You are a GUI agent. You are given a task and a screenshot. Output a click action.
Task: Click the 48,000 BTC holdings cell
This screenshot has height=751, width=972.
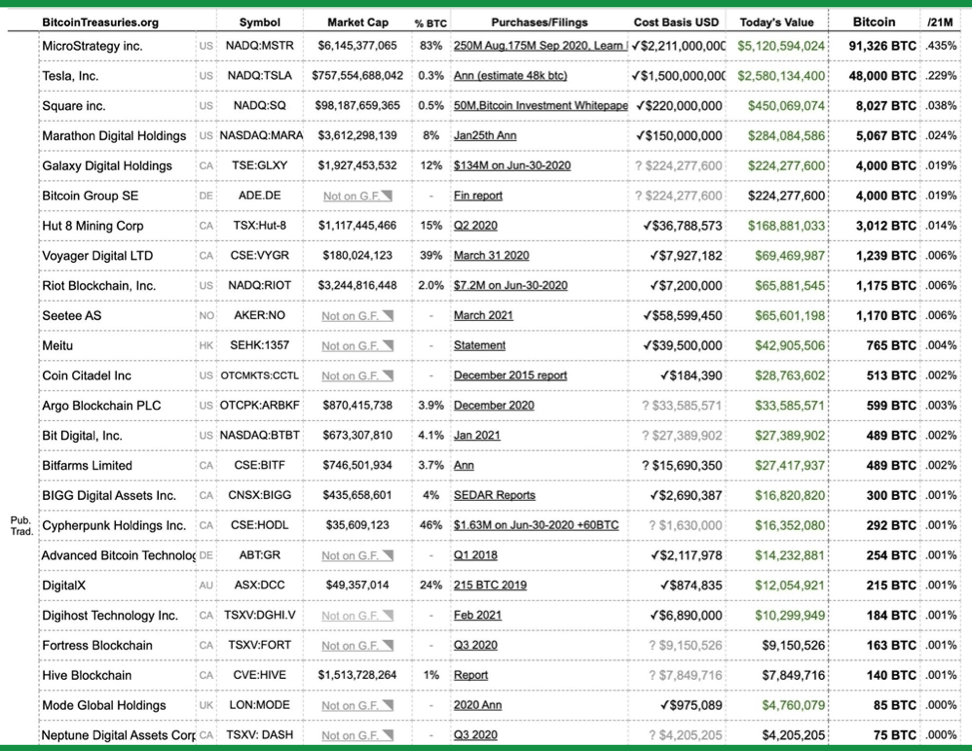coord(882,76)
